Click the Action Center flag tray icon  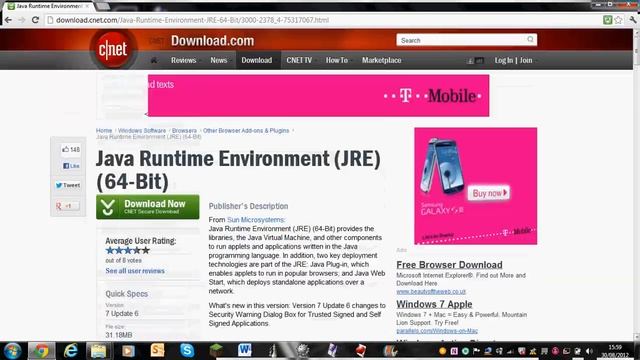coord(476,351)
